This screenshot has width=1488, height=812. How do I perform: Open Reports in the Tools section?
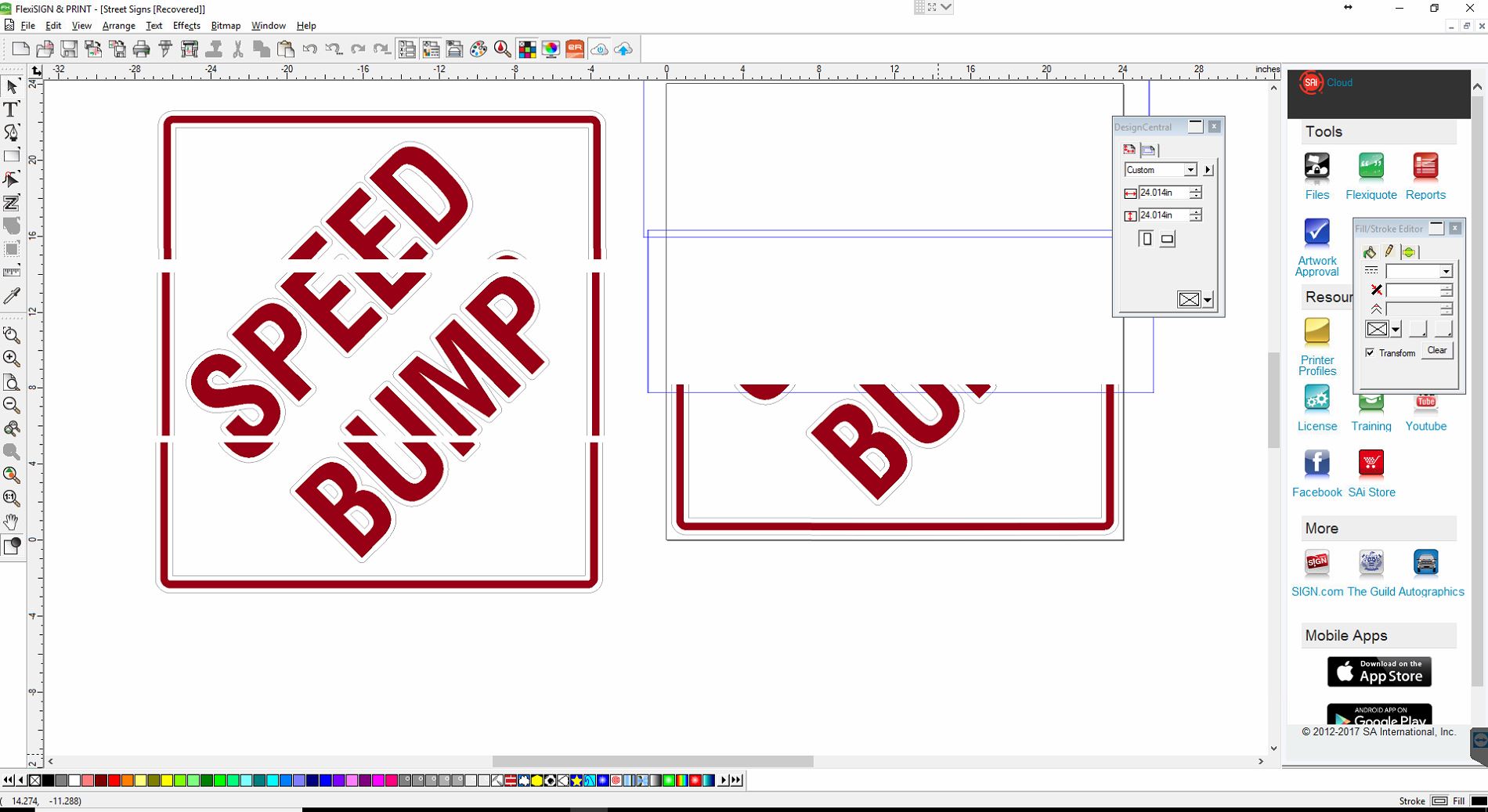(1425, 176)
